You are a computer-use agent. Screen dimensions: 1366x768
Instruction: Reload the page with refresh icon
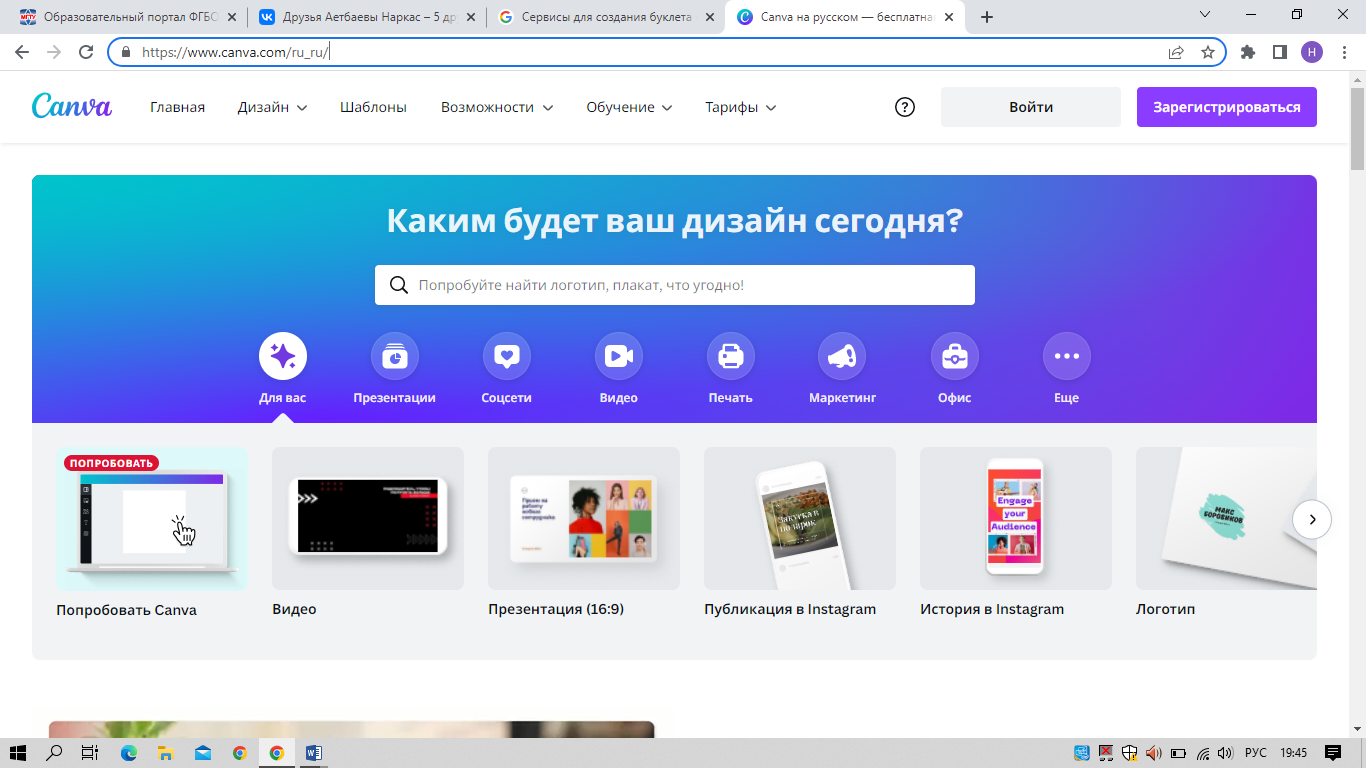(x=86, y=52)
